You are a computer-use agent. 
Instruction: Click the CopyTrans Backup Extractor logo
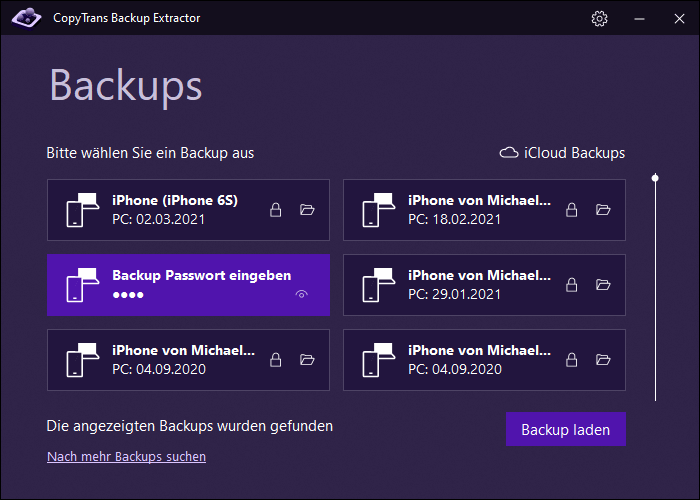click(26, 18)
